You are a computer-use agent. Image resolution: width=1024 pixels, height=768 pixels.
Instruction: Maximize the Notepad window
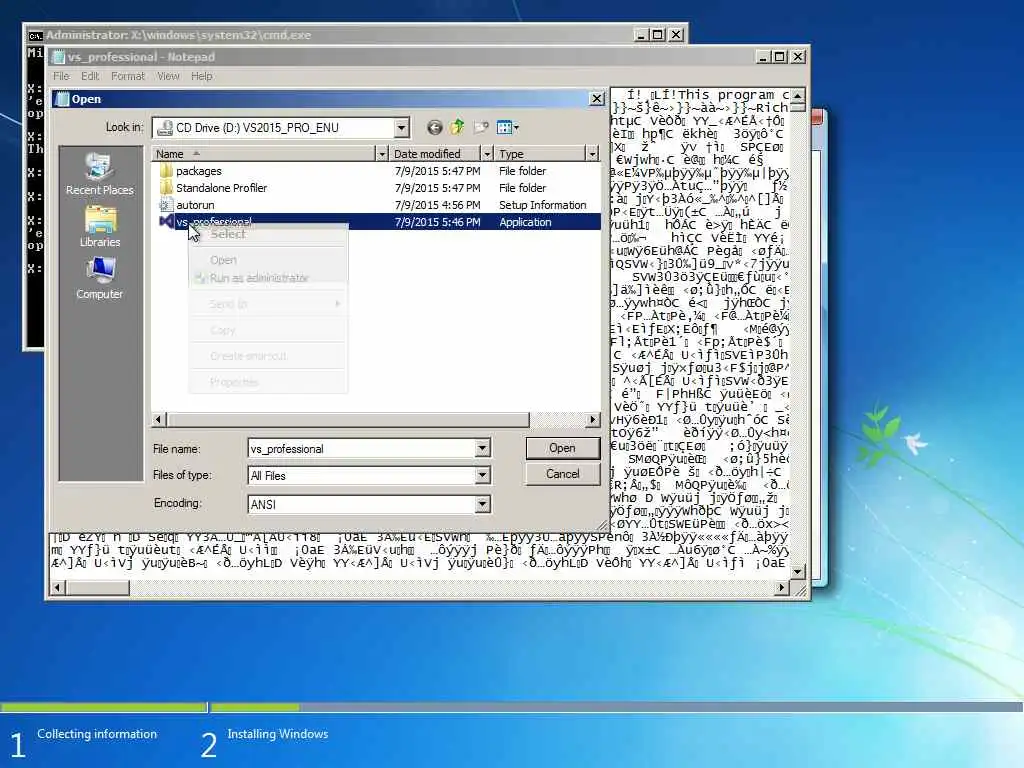[x=780, y=57]
